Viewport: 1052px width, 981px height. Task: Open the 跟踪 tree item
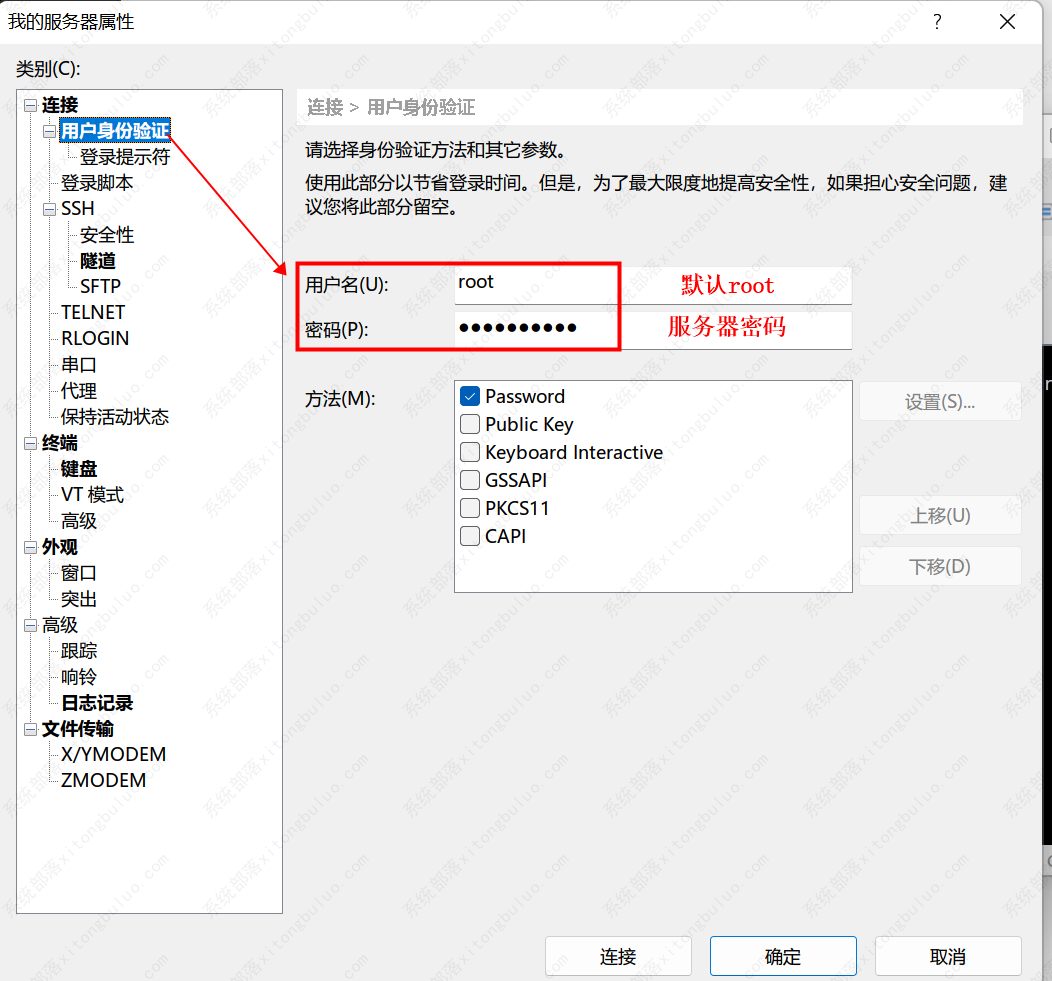pos(78,651)
